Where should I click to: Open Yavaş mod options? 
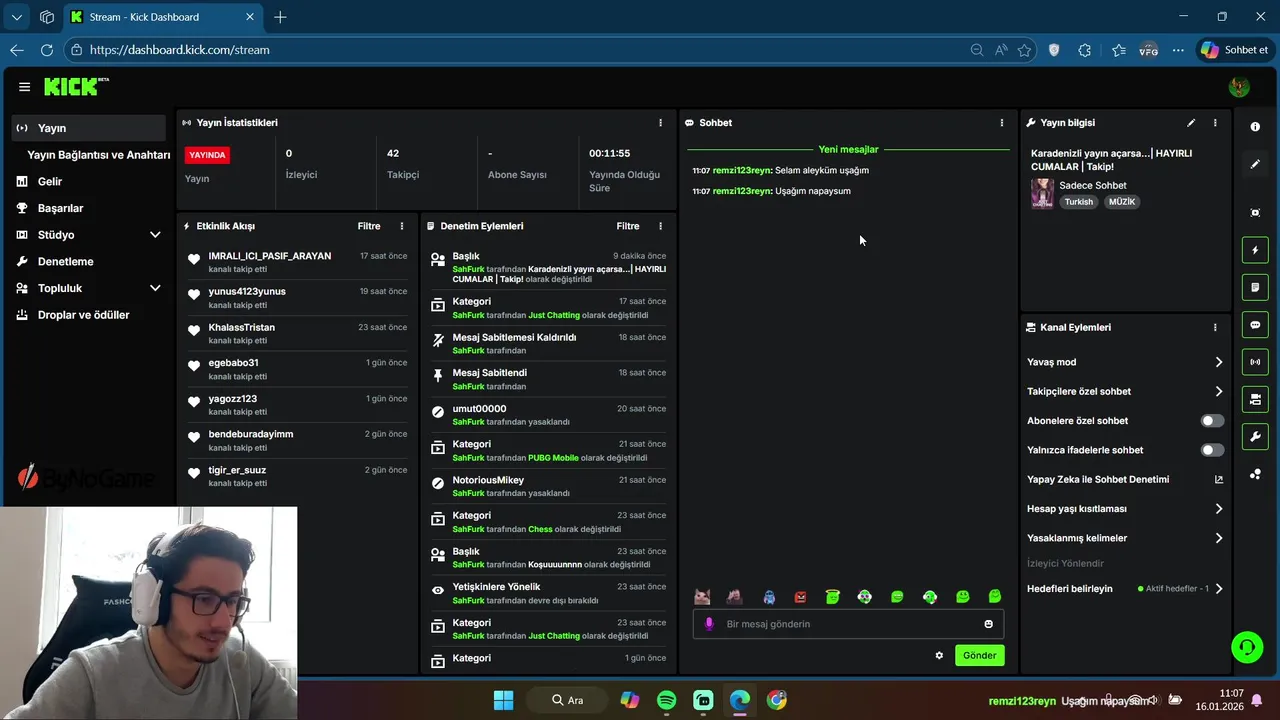point(1125,362)
